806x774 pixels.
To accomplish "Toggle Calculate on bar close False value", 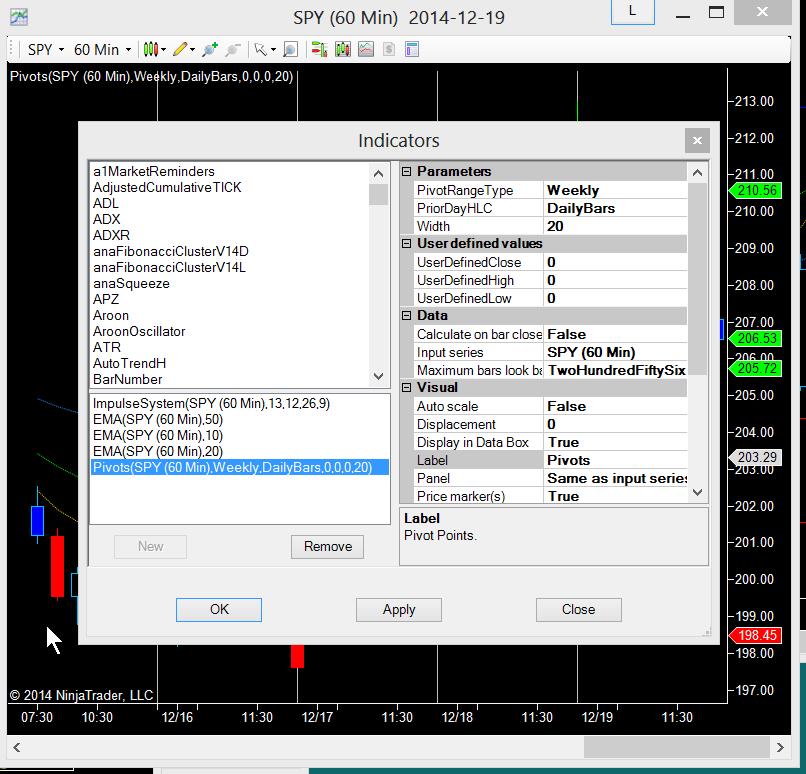I will coord(615,334).
